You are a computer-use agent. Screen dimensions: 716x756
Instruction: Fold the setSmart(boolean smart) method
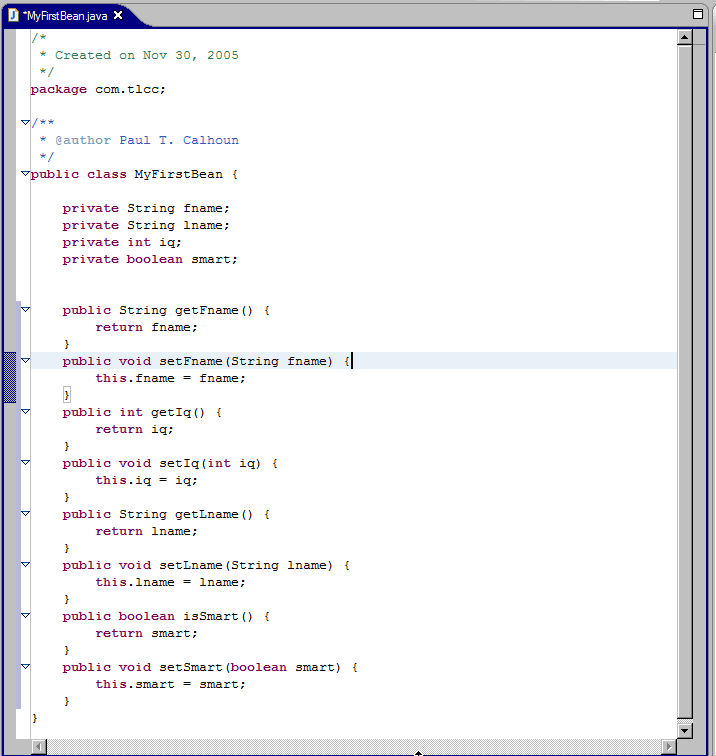coord(26,667)
